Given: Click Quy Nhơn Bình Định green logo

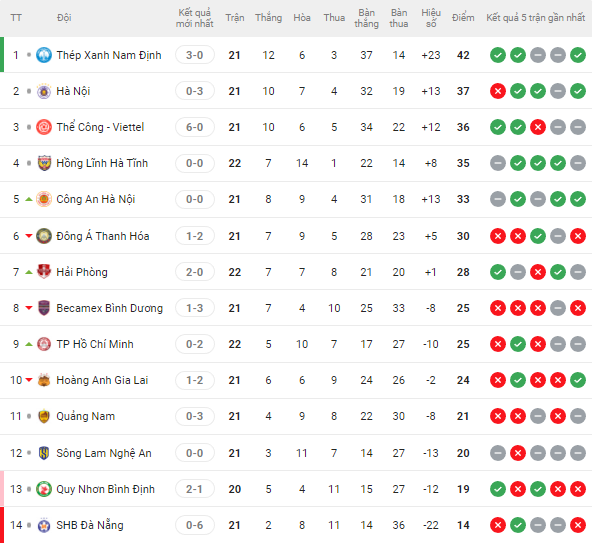Looking at the screenshot, I should (44, 489).
